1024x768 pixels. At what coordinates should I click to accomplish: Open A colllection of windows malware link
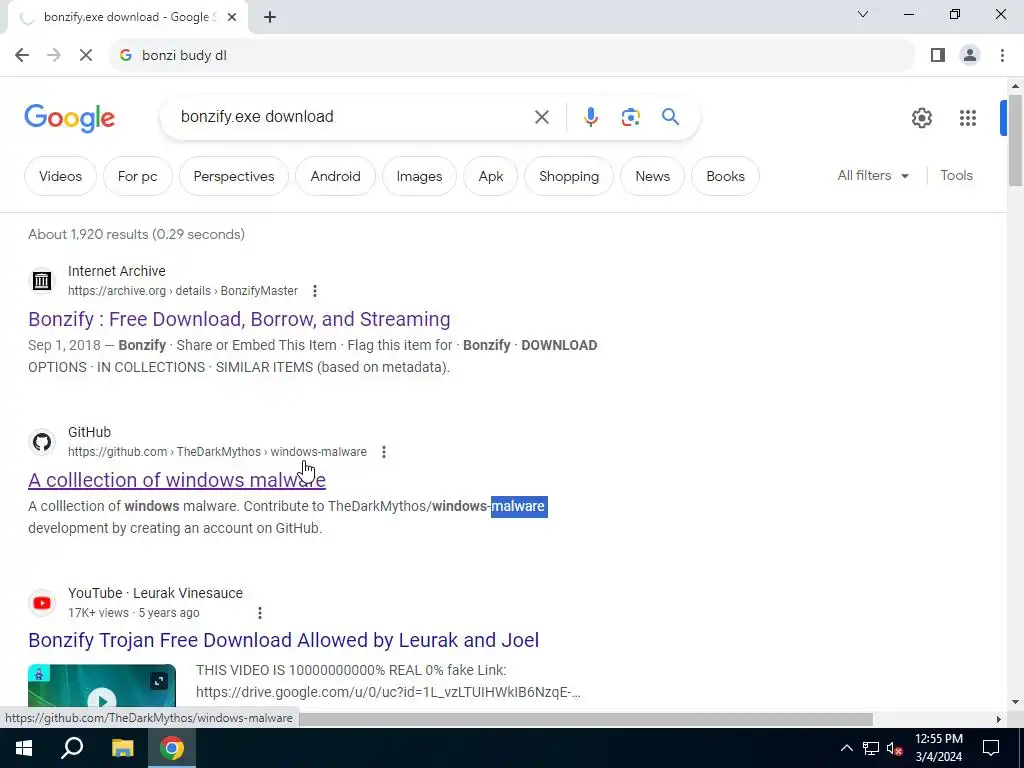pos(176,480)
